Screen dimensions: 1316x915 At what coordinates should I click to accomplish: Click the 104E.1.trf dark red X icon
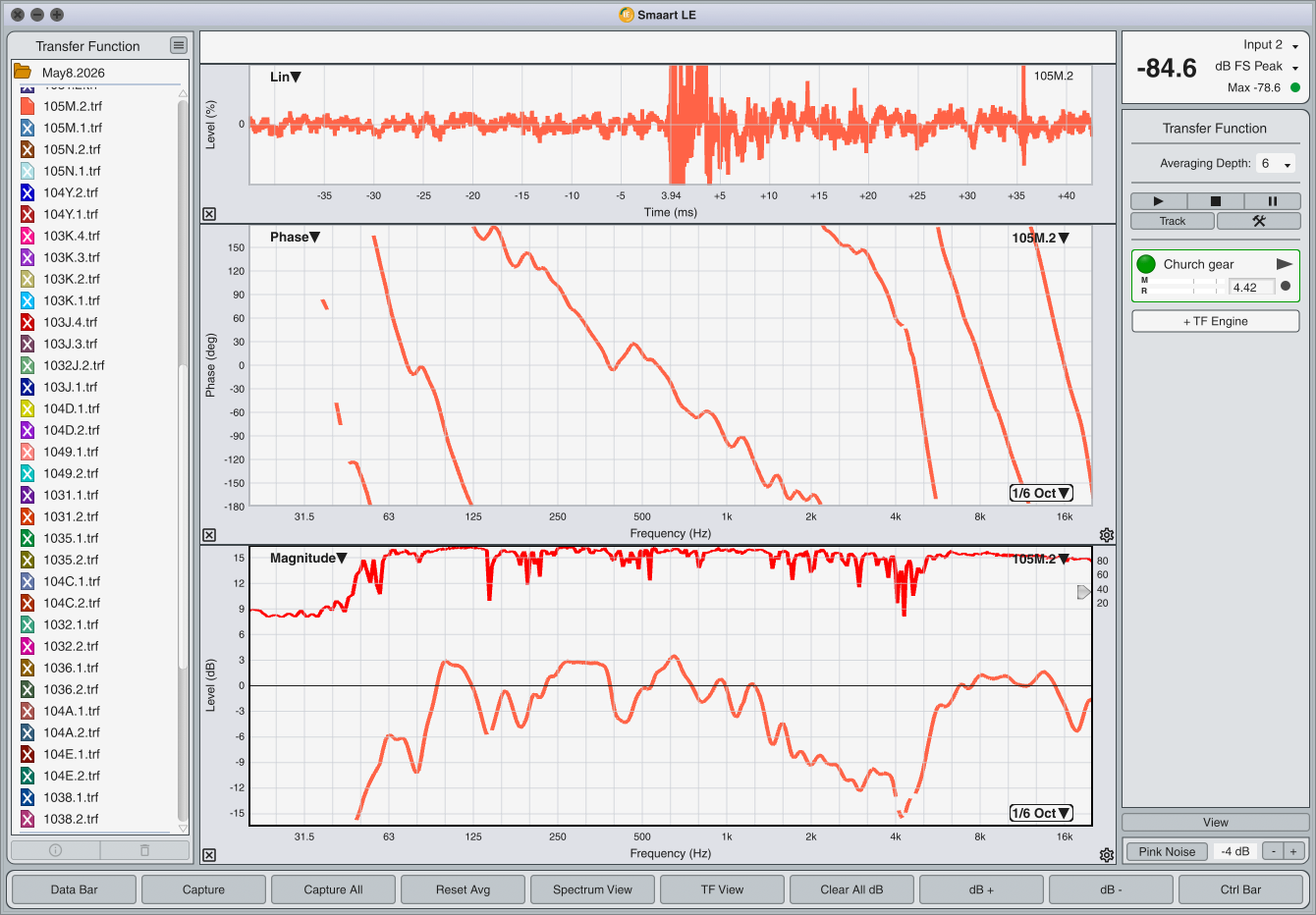coord(27,754)
